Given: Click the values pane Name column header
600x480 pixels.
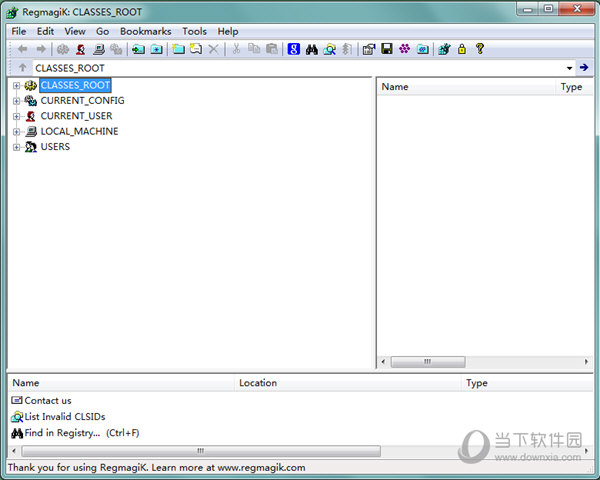Looking at the screenshot, I should click(466, 87).
